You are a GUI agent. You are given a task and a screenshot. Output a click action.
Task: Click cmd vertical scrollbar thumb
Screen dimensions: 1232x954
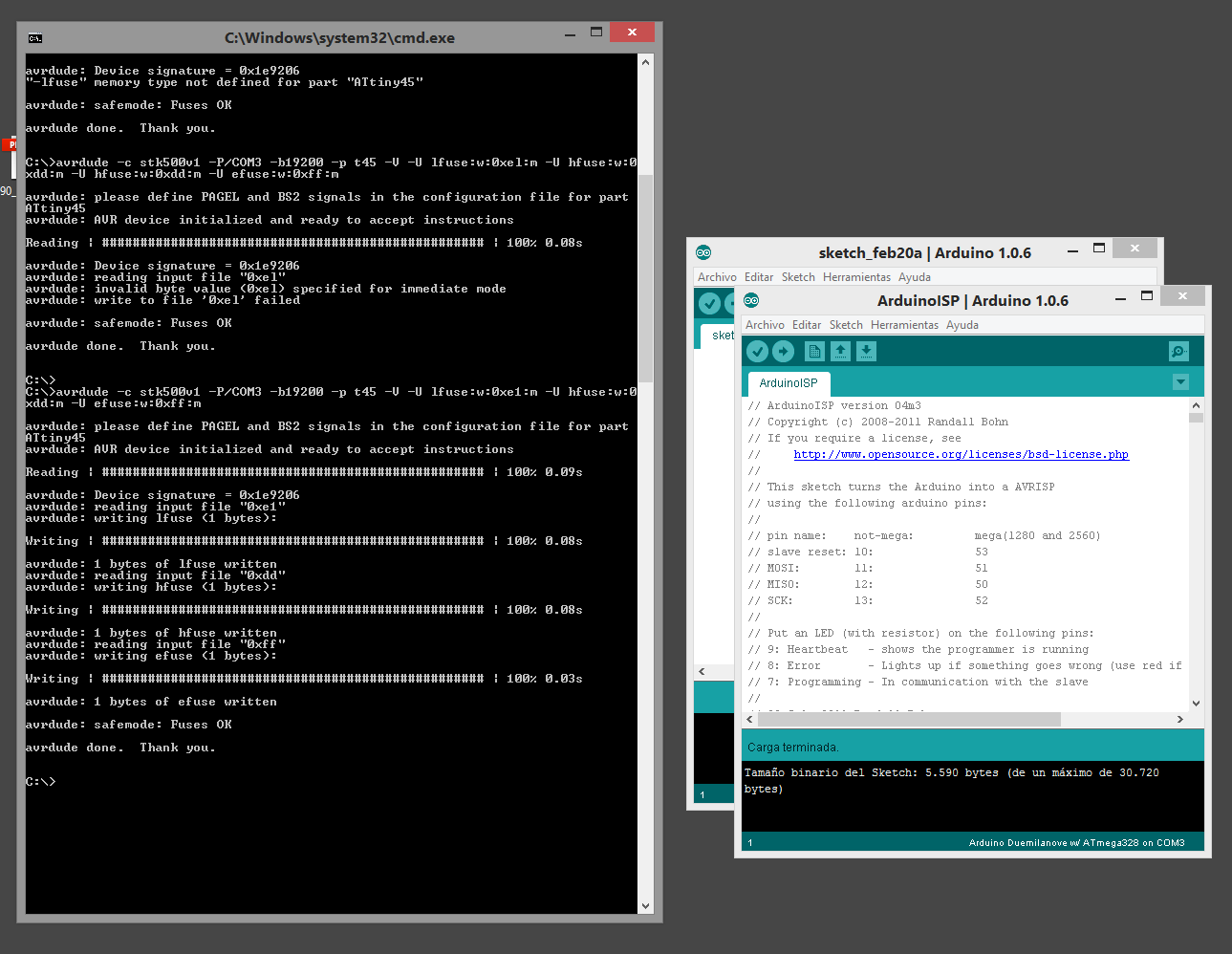[x=646, y=277]
